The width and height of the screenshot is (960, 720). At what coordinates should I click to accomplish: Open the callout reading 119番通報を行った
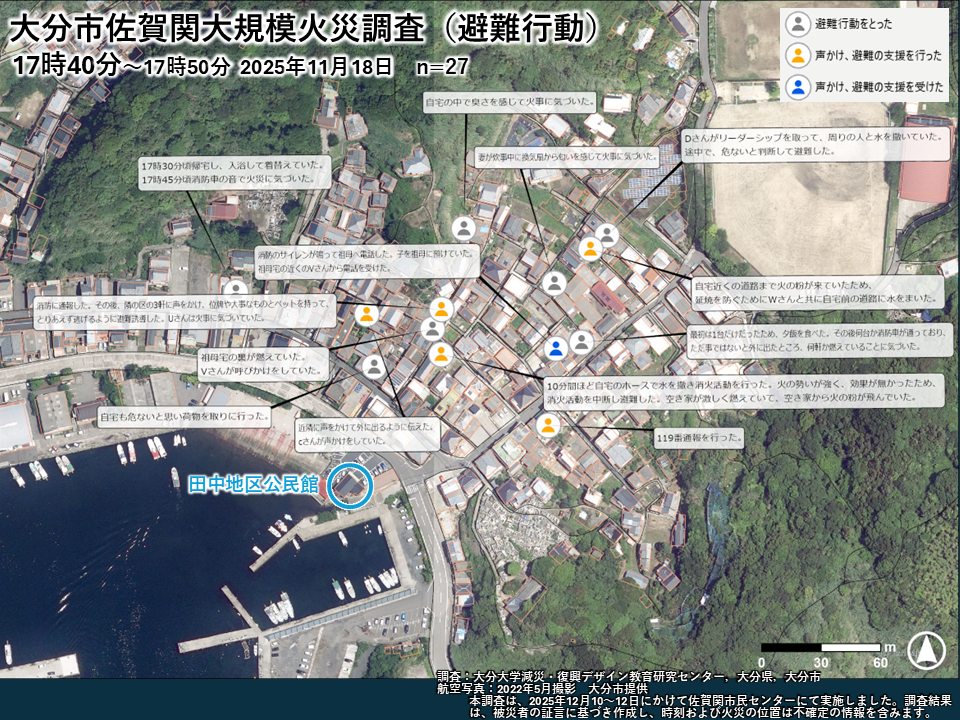(x=699, y=437)
